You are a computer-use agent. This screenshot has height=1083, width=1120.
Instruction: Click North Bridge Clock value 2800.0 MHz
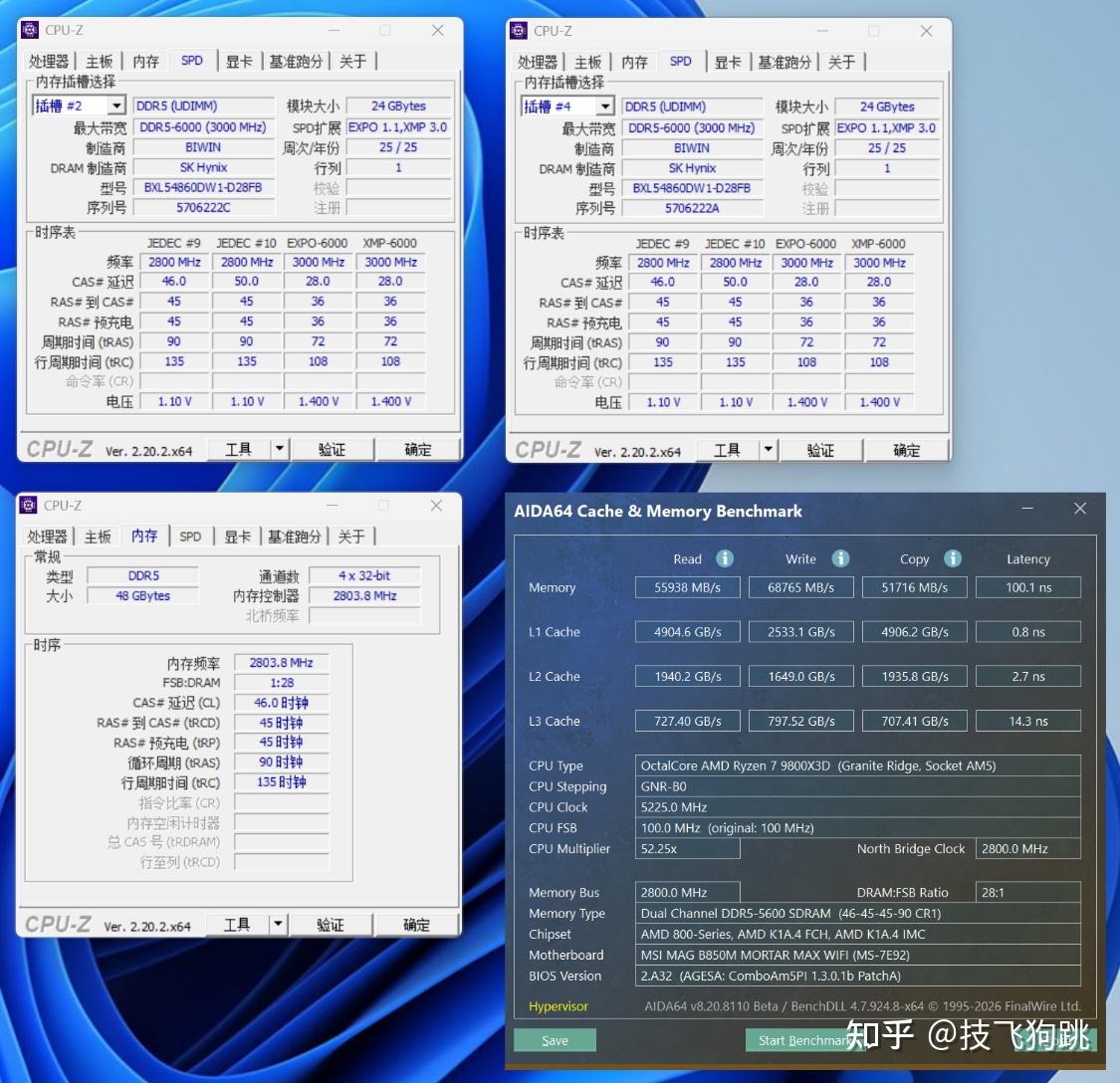[x=1027, y=848]
